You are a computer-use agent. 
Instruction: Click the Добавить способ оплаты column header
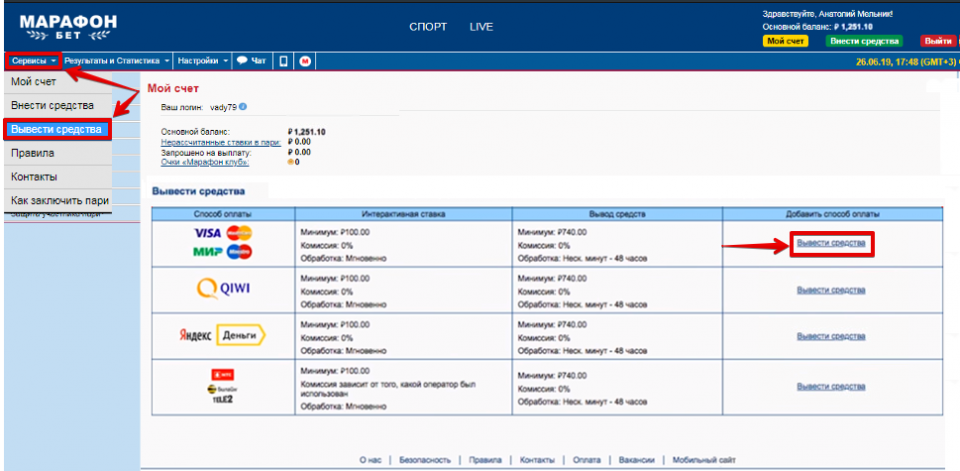[x=833, y=214]
